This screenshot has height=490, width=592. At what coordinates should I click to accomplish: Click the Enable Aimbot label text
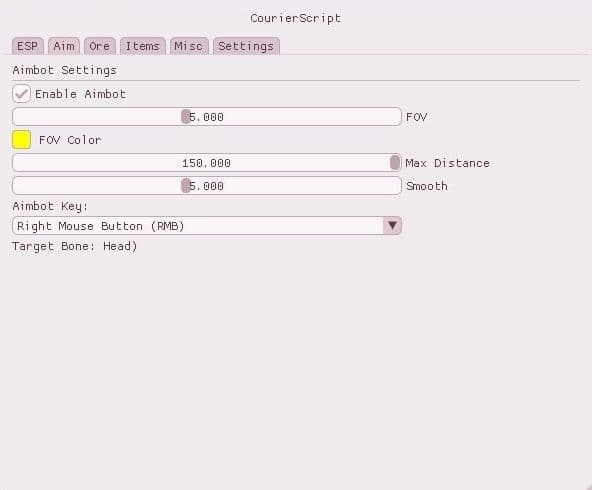tap(80, 94)
